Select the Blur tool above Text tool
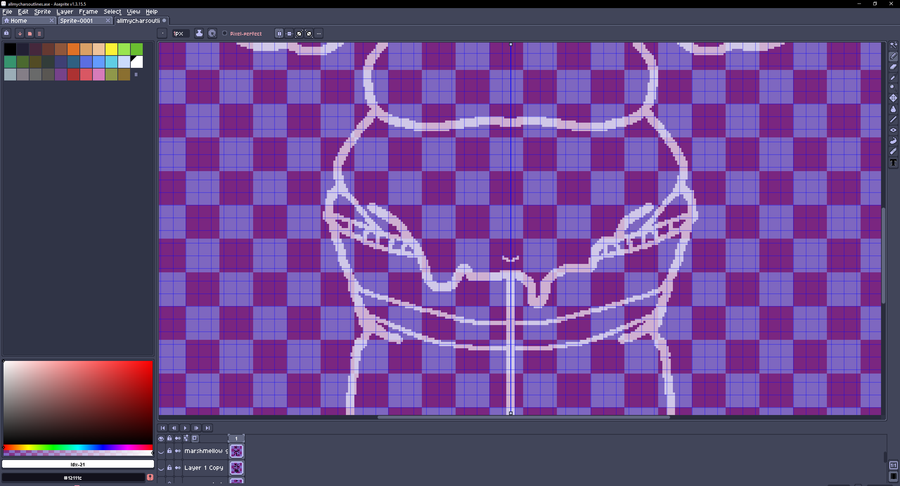Viewport: 900px width, 486px height. [x=893, y=152]
